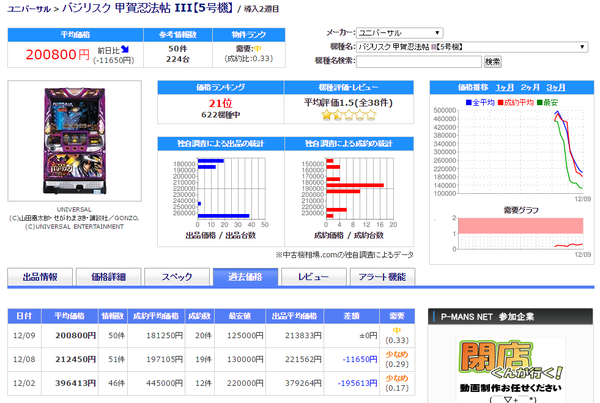The width and height of the screenshot is (600, 403).
Task: Click the 平均評価1.5(全38件) text
Action: [x=348, y=103]
